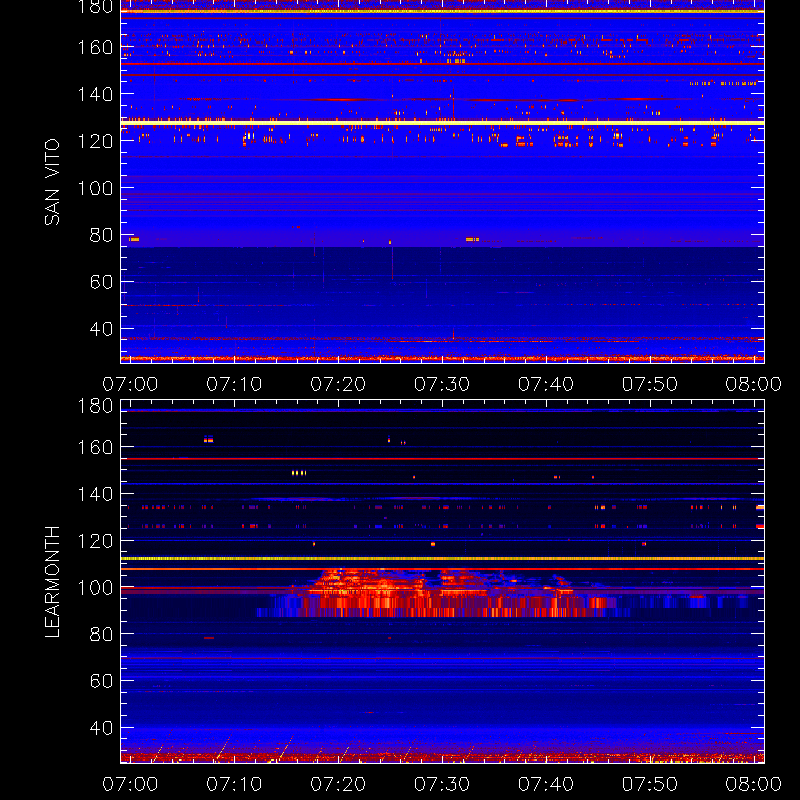The image size is (800, 800).
Task: Click the red burst emission in Learmonth spectrogram
Action: (439, 593)
